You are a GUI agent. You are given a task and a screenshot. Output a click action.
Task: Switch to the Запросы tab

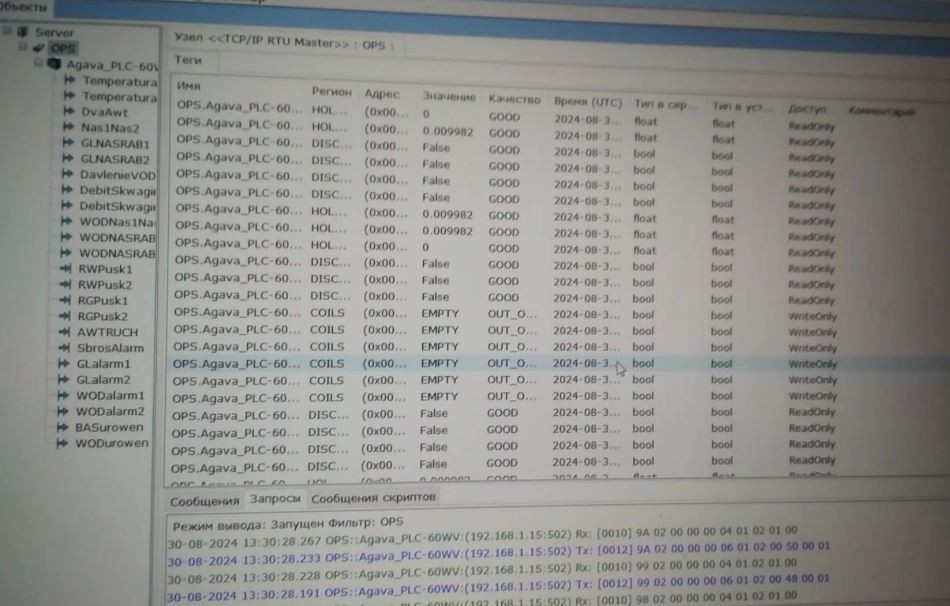274,497
